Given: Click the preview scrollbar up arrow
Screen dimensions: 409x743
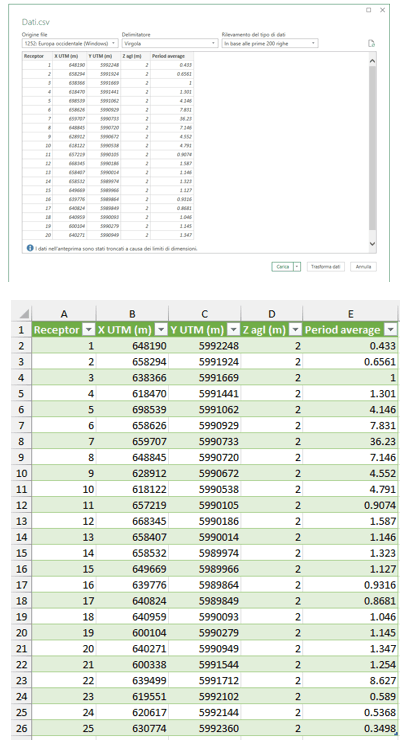Looking at the screenshot, I should tap(372, 61).
